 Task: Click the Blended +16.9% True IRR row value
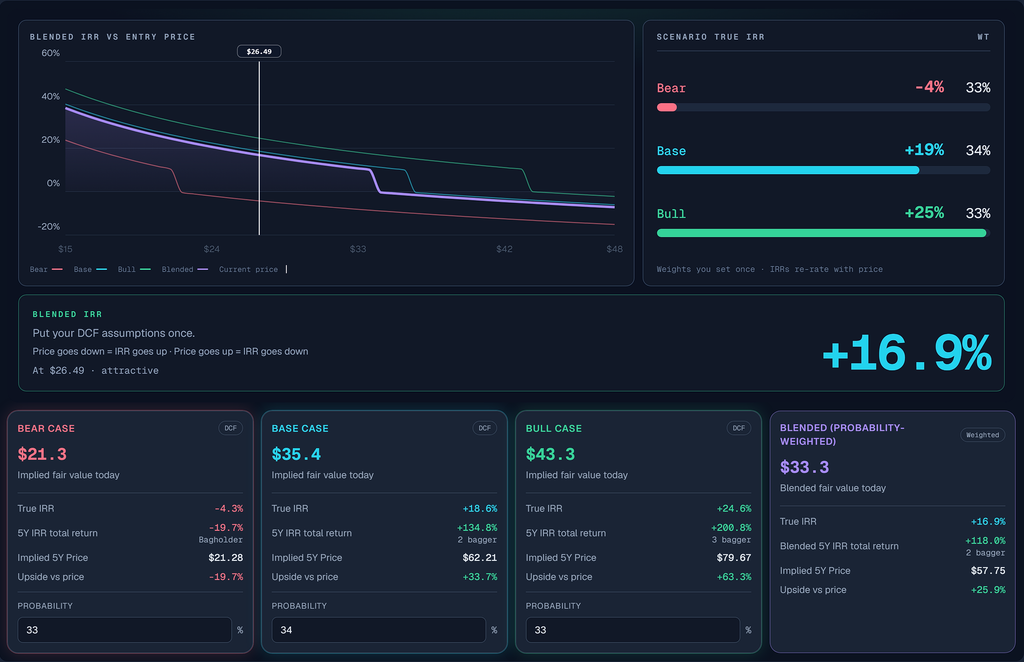(x=988, y=522)
